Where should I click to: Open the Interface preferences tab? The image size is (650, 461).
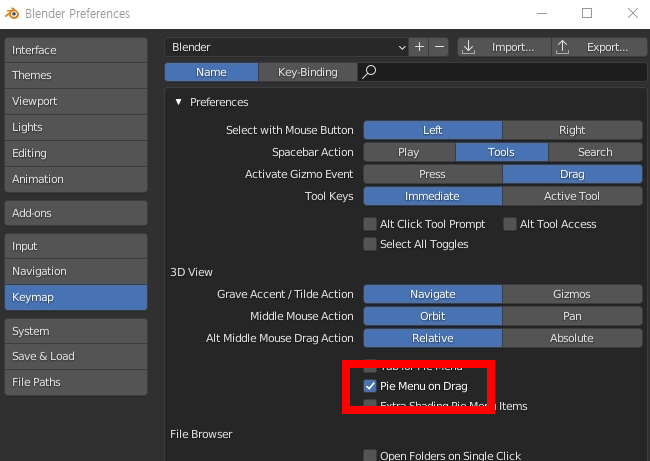tap(76, 50)
